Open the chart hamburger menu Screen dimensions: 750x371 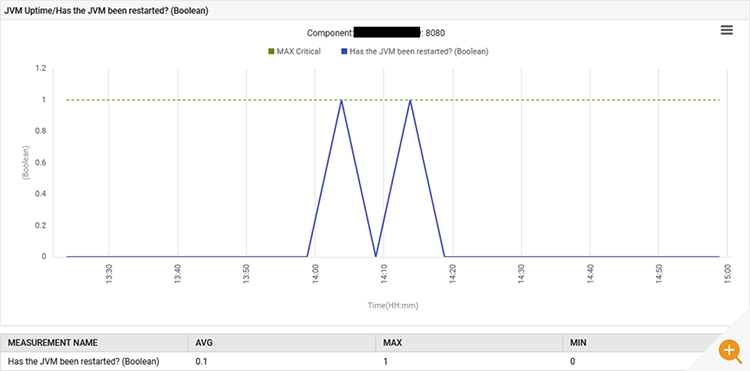click(727, 31)
